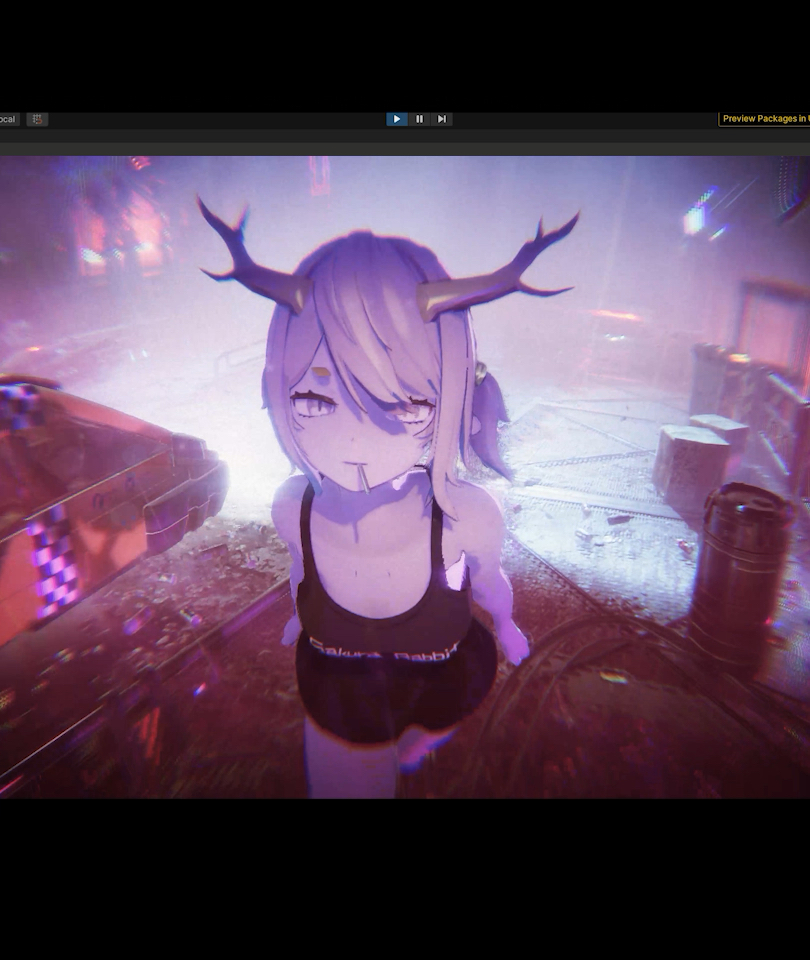Pause the running game preview
The image size is (810, 960).
(x=419, y=119)
